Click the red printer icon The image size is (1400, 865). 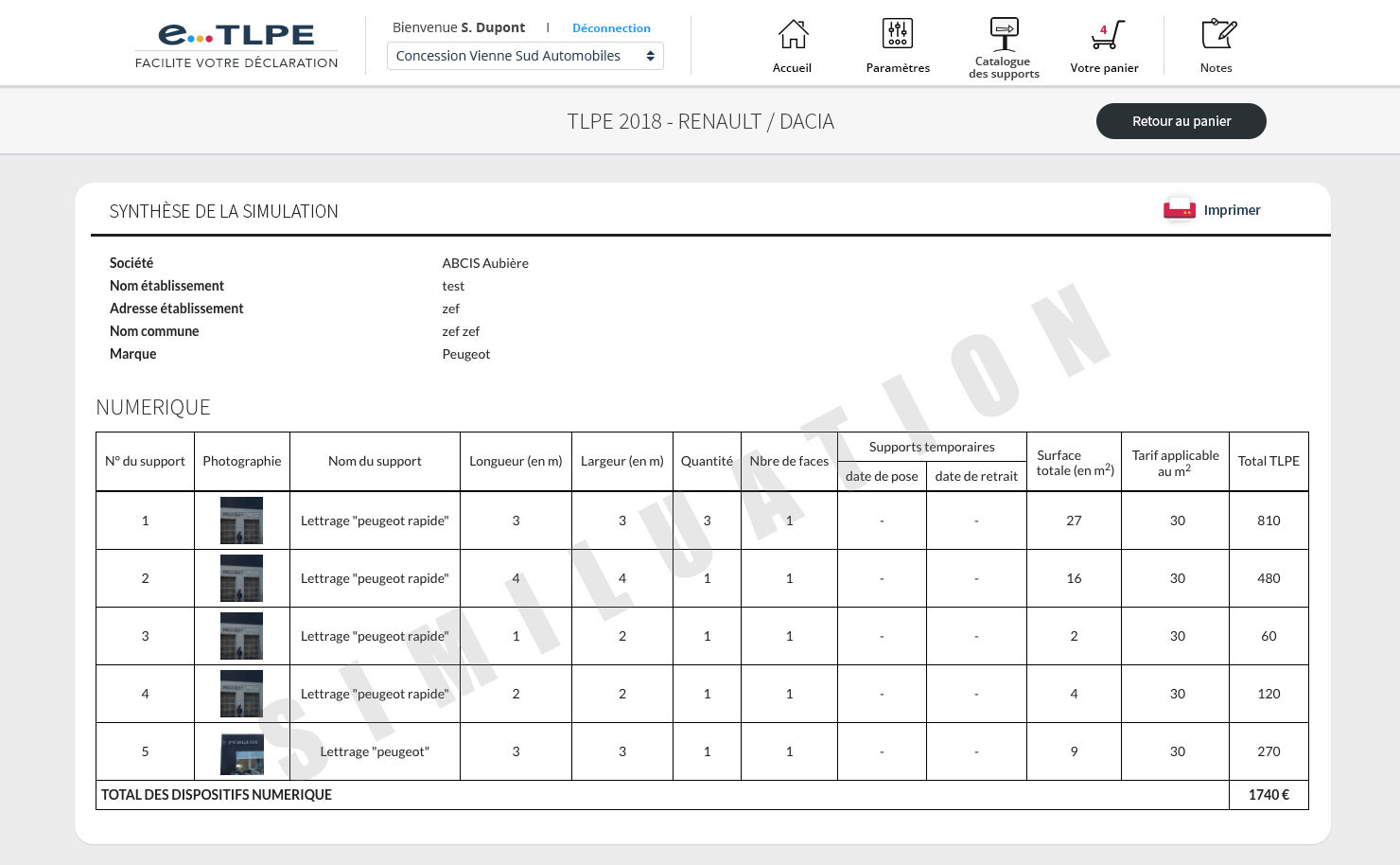1179,209
